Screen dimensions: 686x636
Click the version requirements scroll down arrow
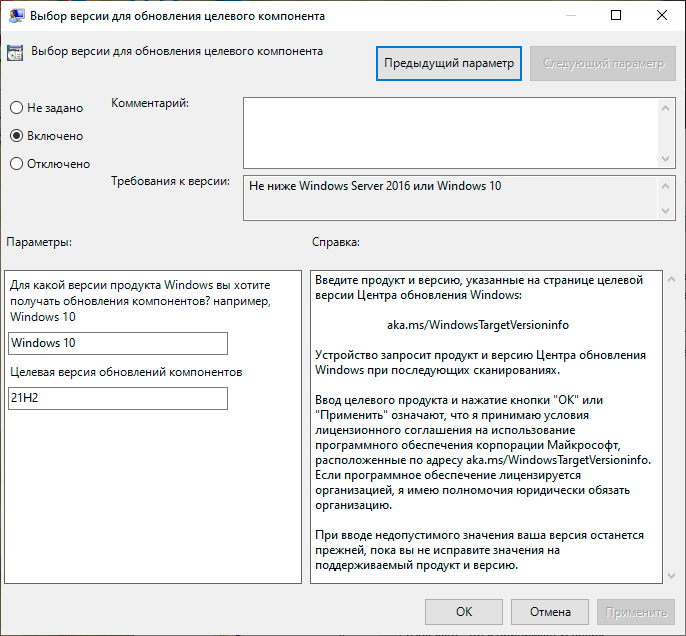pos(665,211)
